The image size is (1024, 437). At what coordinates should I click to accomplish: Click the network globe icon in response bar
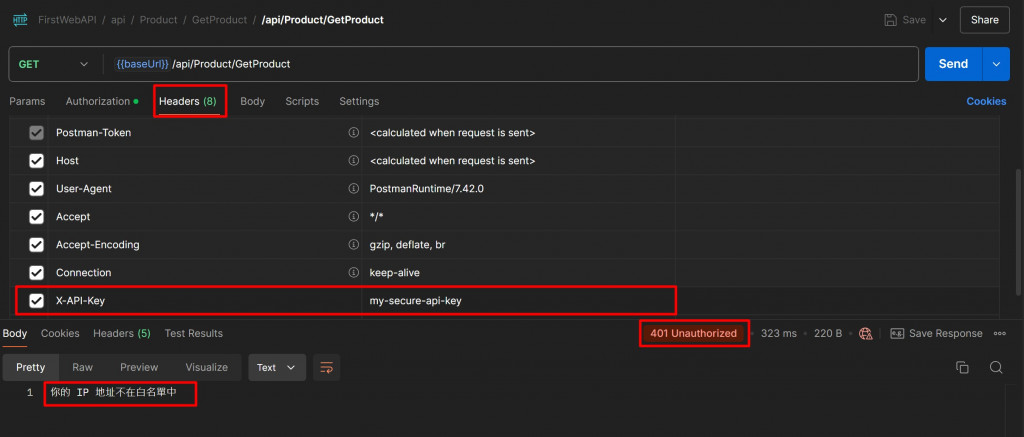click(866, 333)
